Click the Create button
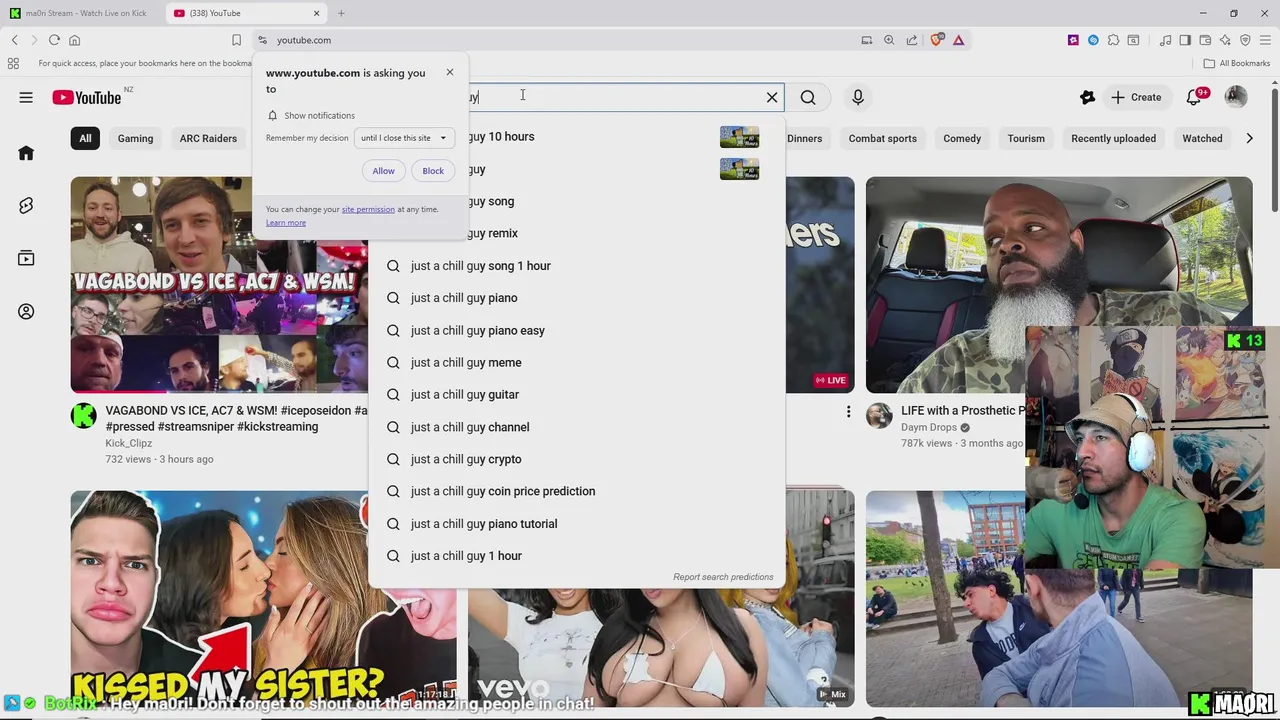This screenshot has height=720, width=1280. point(1135,97)
